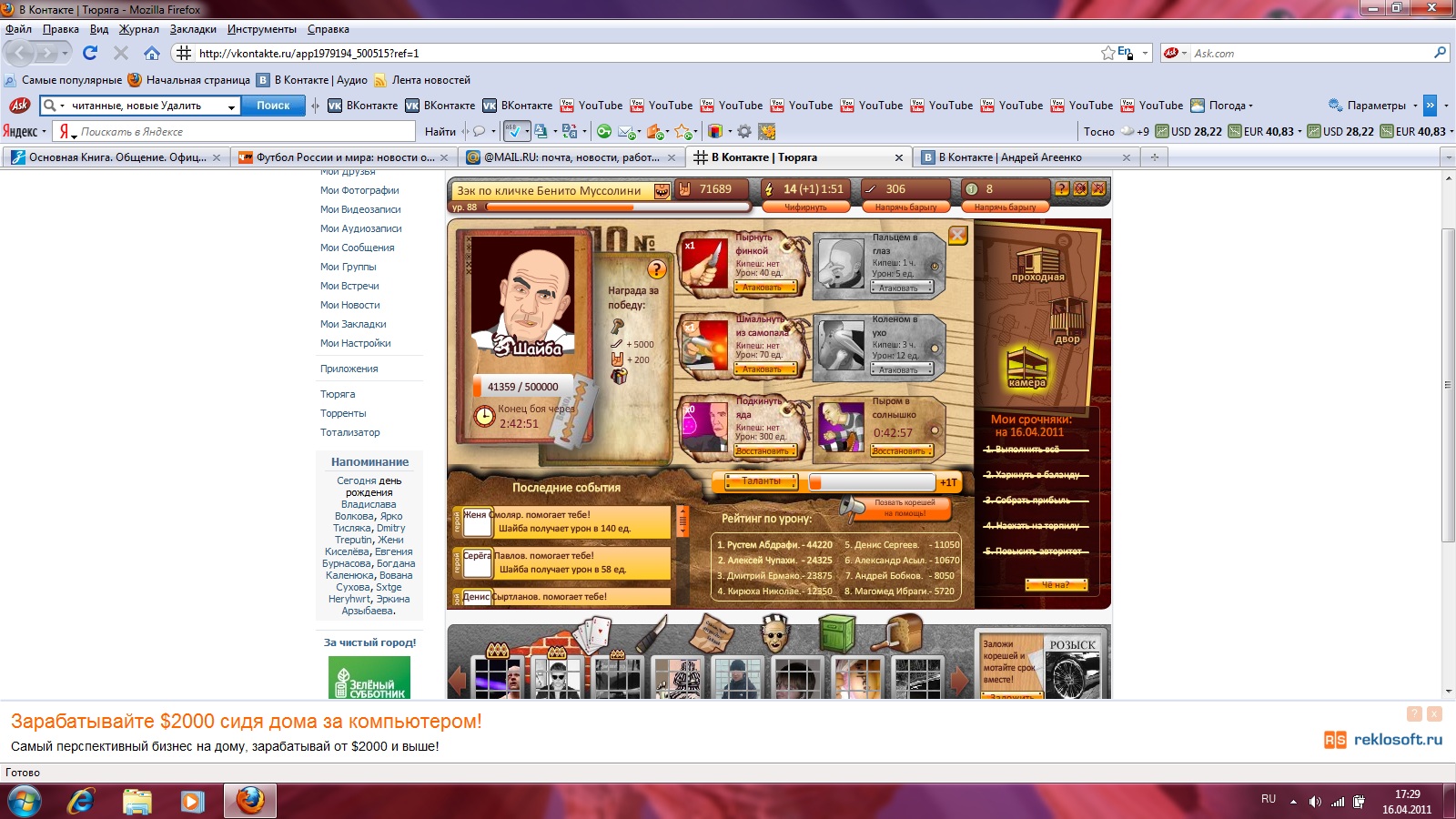
Task: Click the events list scrollbar handle
Action: (682, 521)
